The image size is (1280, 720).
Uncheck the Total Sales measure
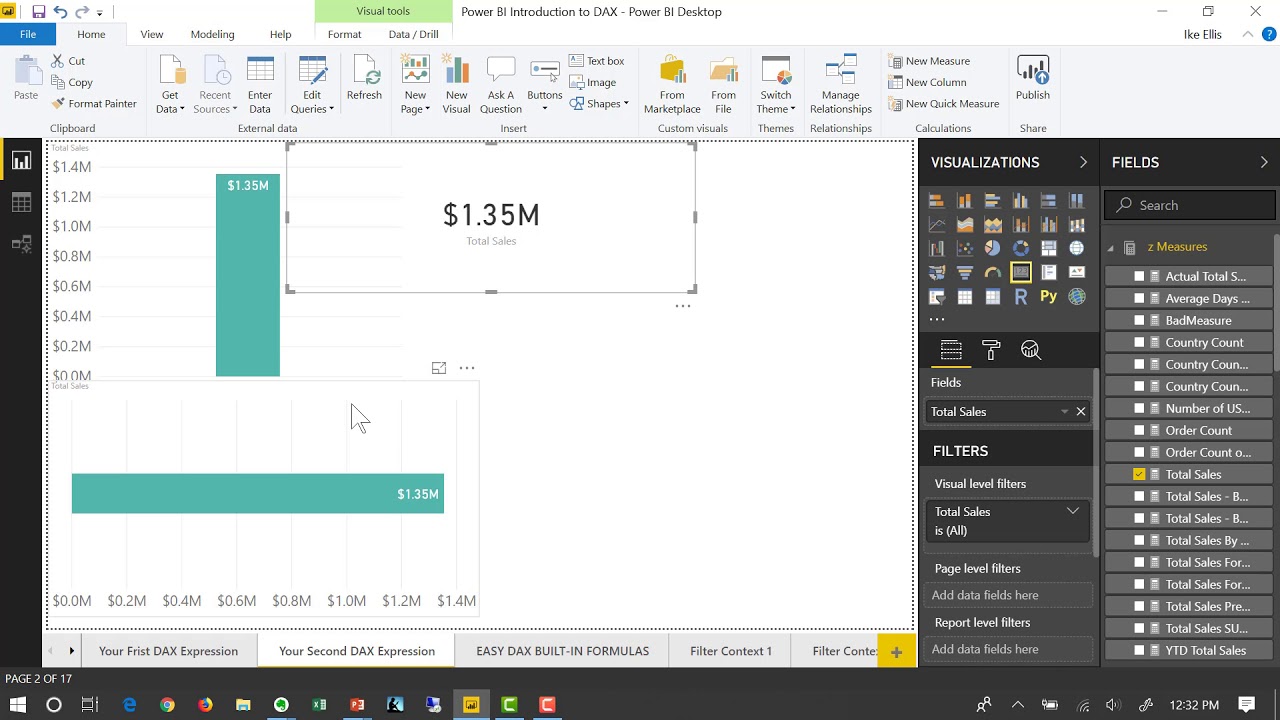pos(1139,474)
